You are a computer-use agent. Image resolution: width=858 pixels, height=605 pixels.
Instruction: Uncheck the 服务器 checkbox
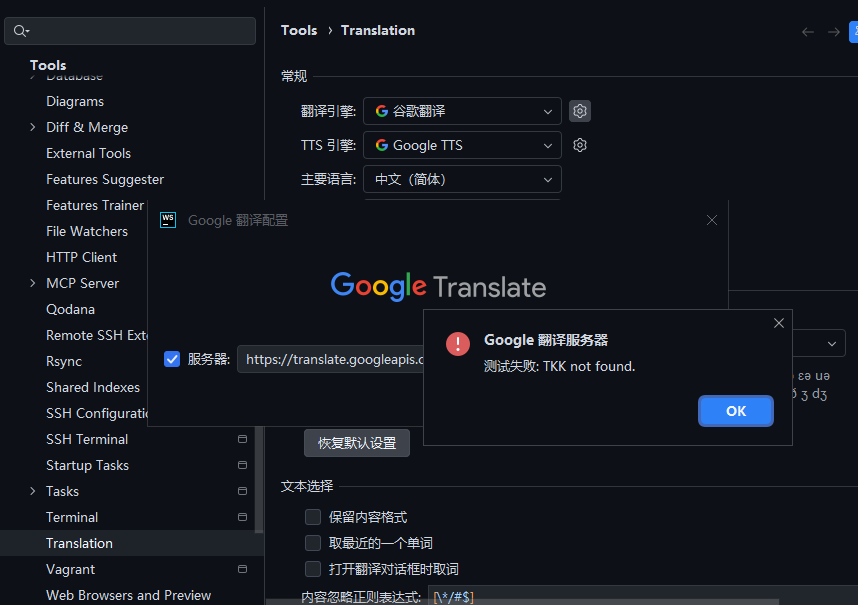(172, 359)
